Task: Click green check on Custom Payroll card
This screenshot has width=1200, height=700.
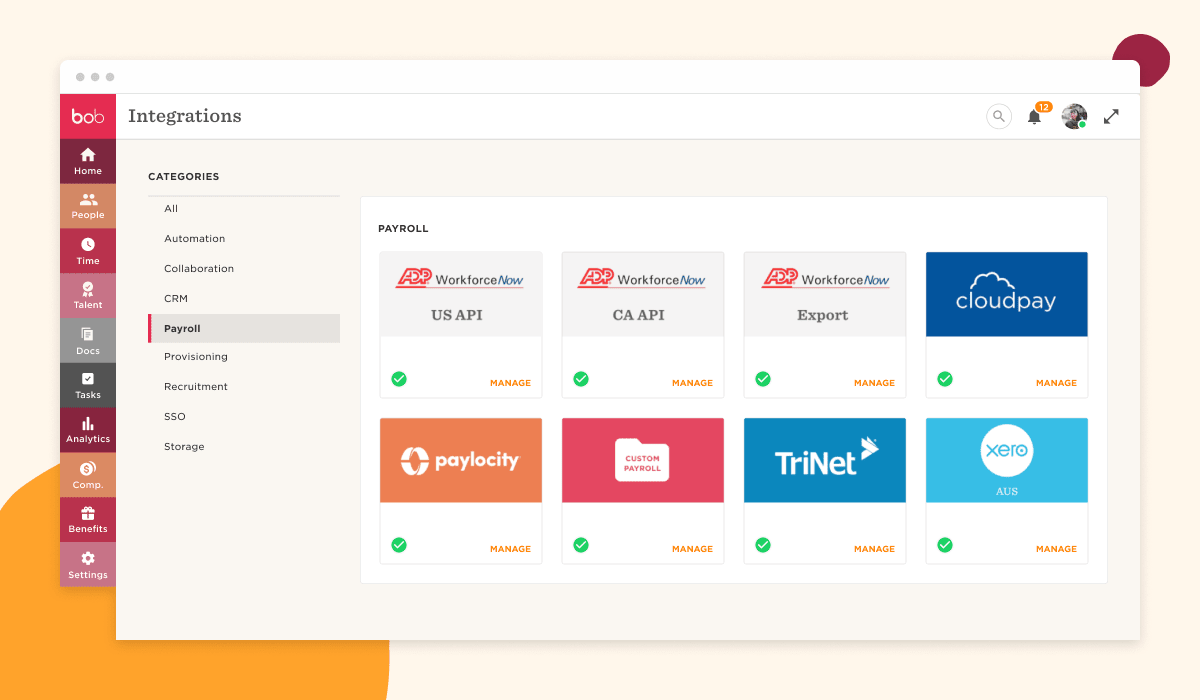Action: pos(581,545)
